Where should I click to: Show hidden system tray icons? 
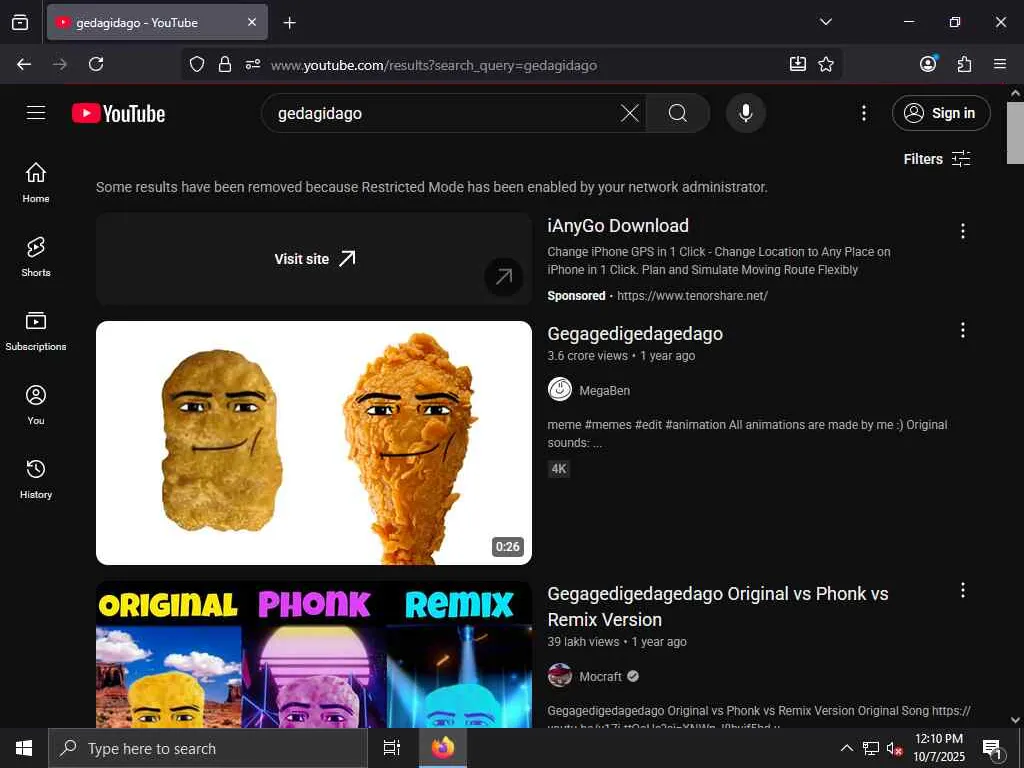(x=846, y=748)
